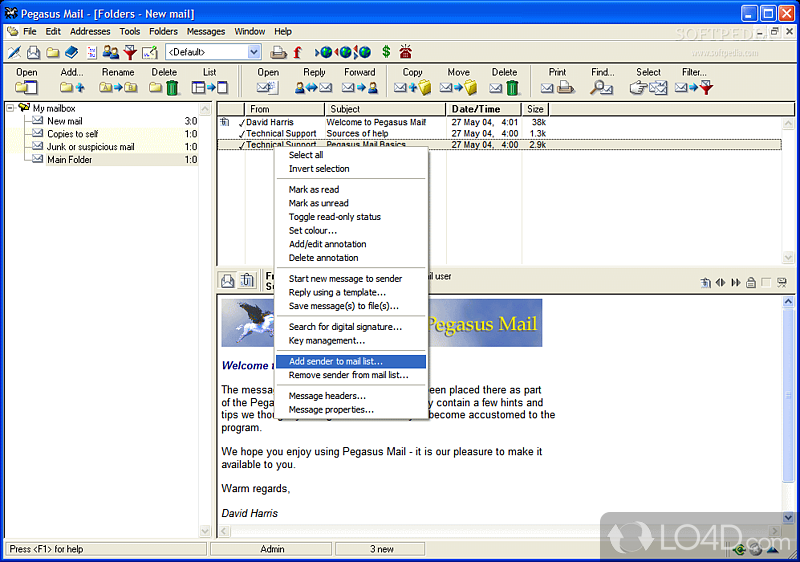800x562 pixels.
Task: Toggle the checkbox in the preview pane toolbar
Action: pyautogui.click(x=766, y=283)
